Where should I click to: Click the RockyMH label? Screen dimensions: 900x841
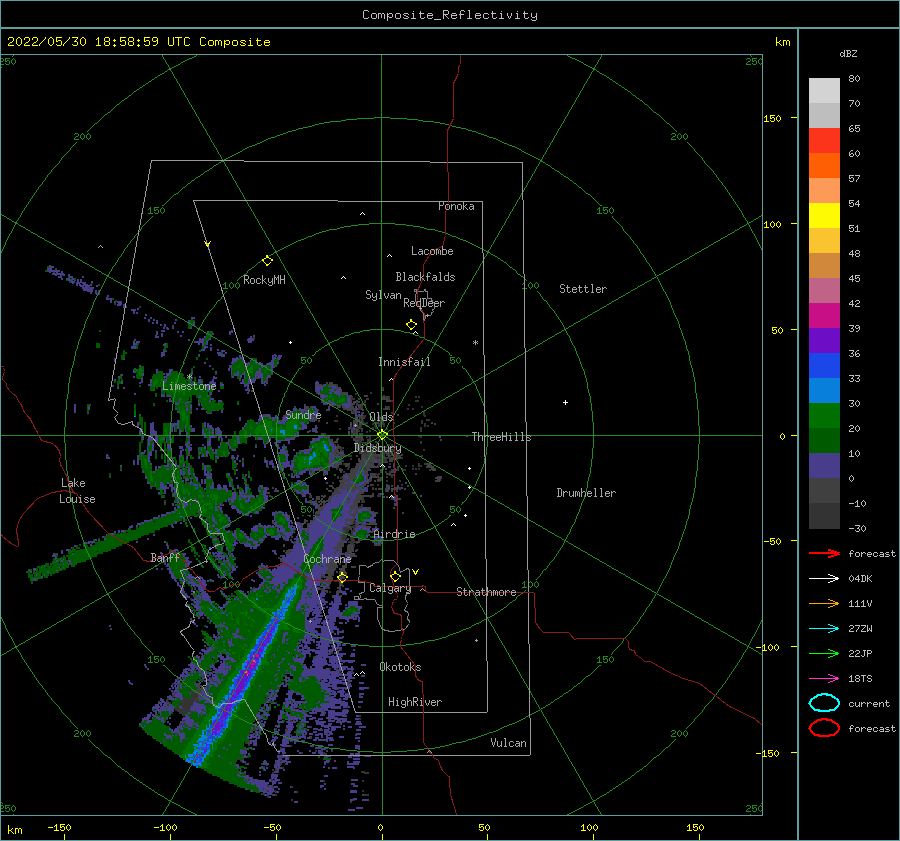click(x=264, y=280)
